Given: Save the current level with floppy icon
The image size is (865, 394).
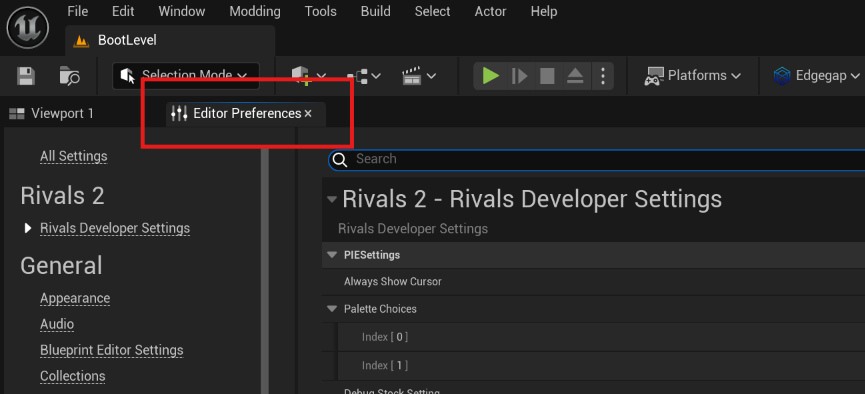Looking at the screenshot, I should pyautogui.click(x=26, y=76).
